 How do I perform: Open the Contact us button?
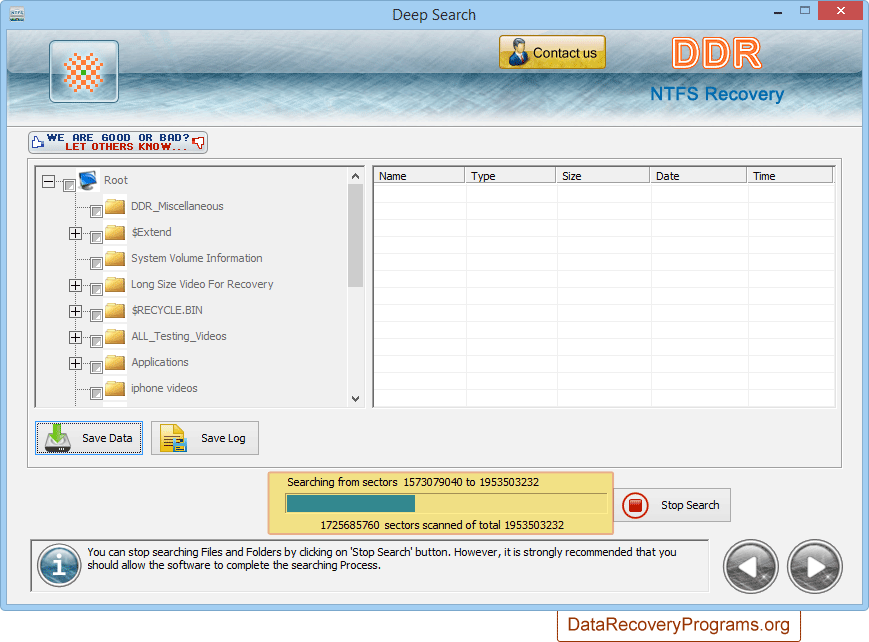click(x=552, y=53)
